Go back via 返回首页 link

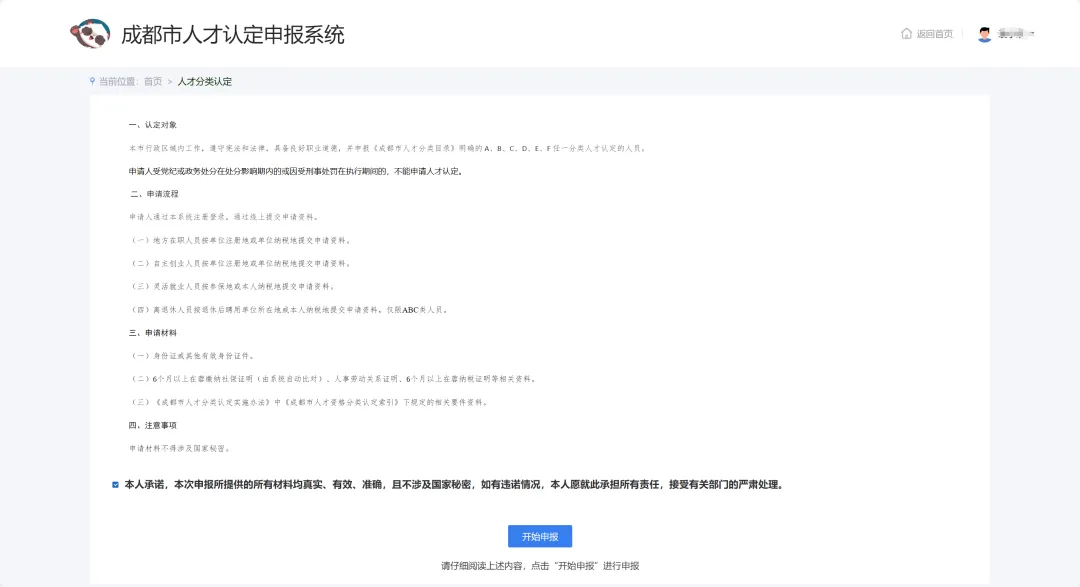click(x=934, y=34)
